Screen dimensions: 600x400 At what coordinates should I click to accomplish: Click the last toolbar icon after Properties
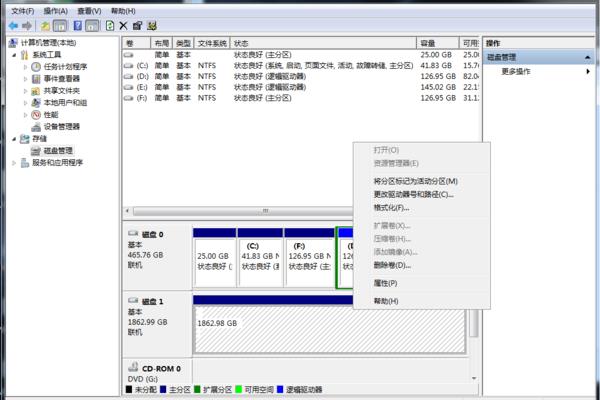point(152,26)
